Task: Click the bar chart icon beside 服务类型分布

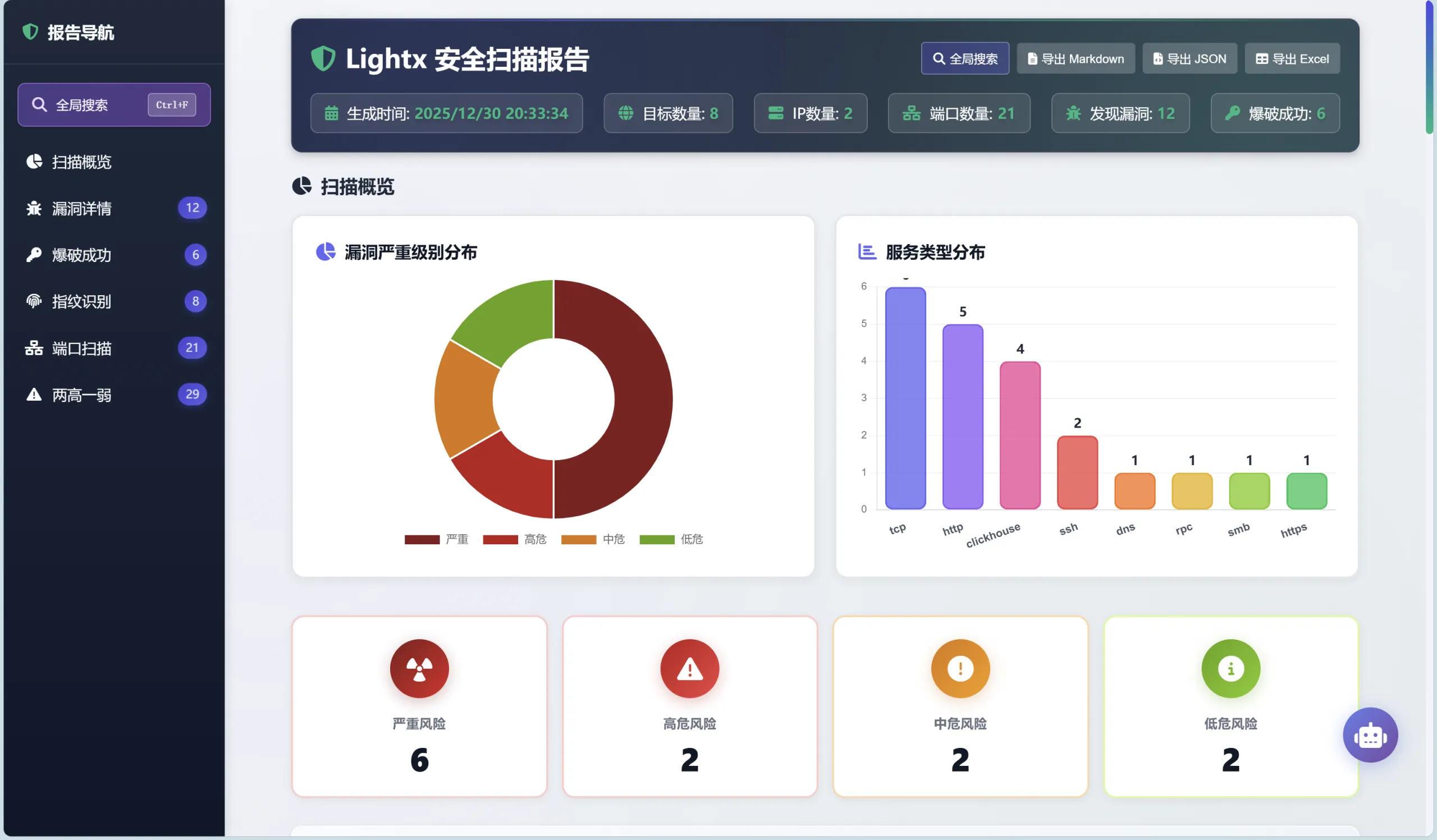Action: 866,253
